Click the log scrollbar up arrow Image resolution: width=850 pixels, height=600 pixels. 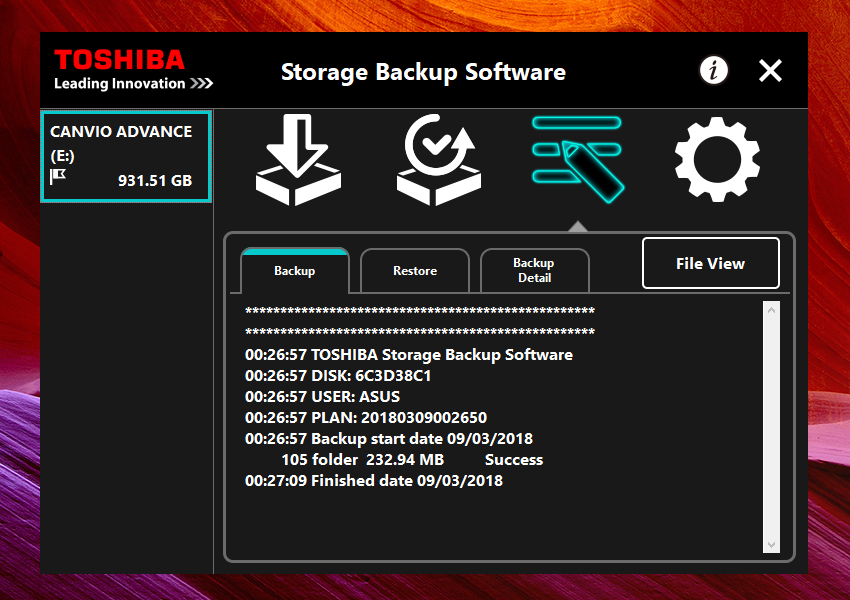pyautogui.click(x=771, y=311)
